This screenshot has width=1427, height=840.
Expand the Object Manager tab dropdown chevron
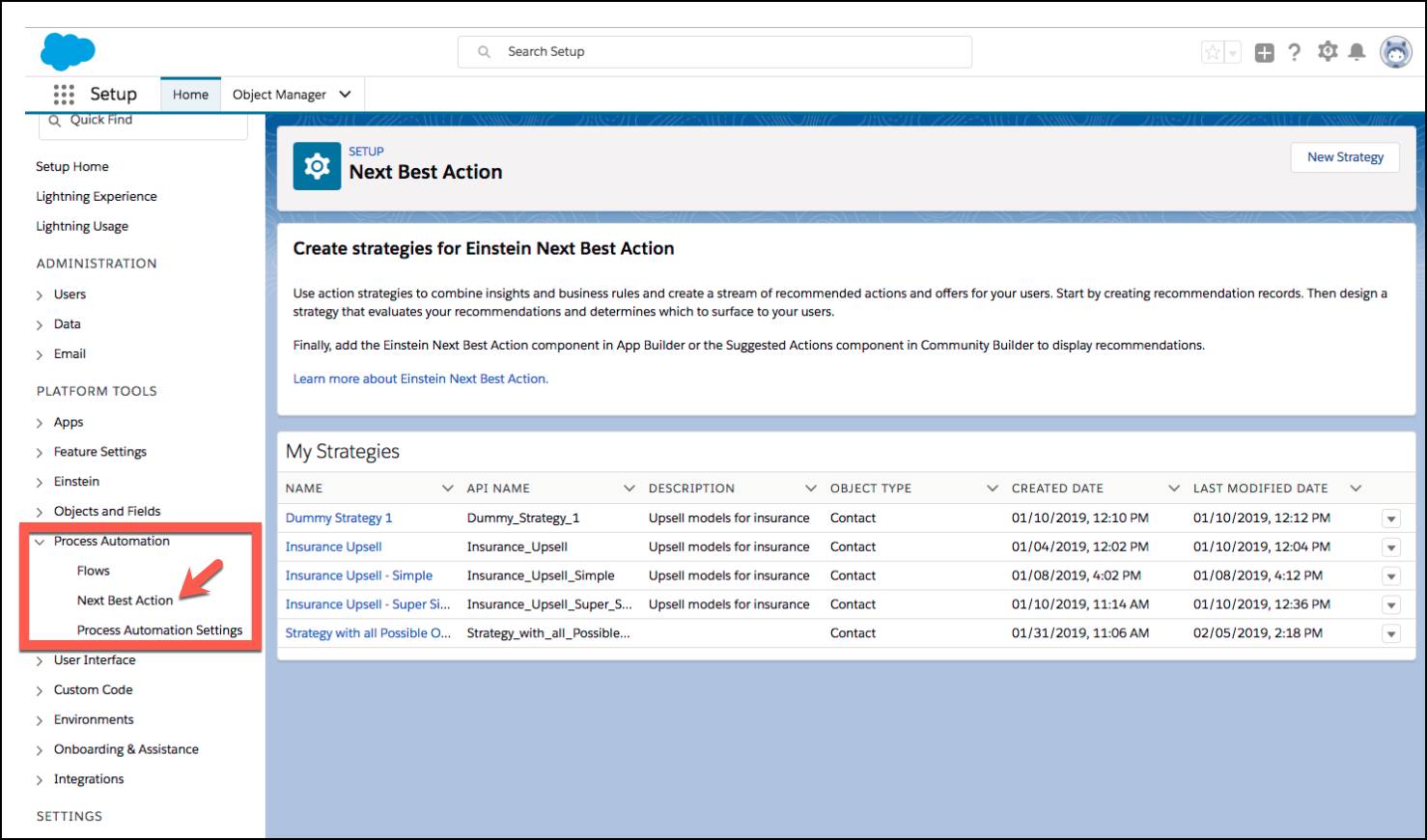point(345,95)
